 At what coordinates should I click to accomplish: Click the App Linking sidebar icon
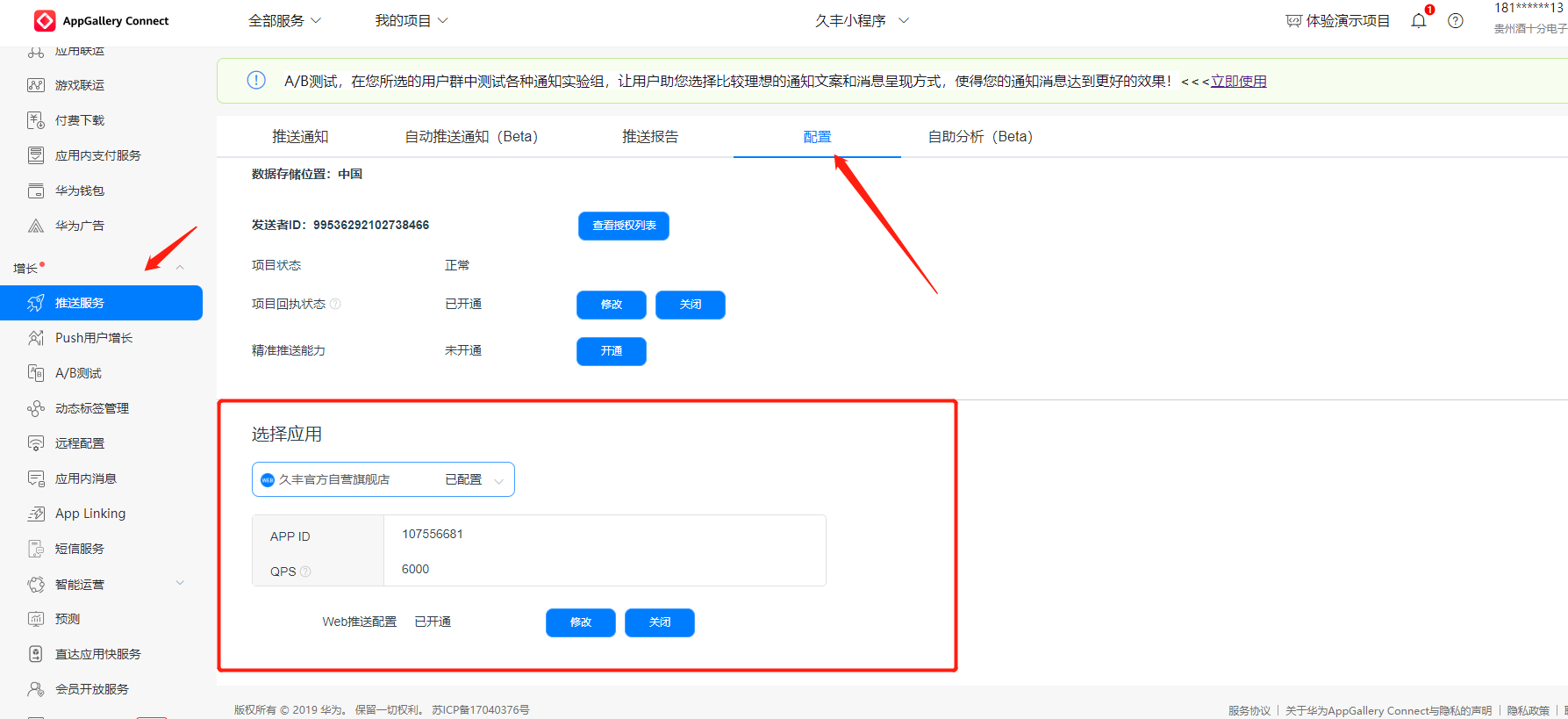point(36,514)
